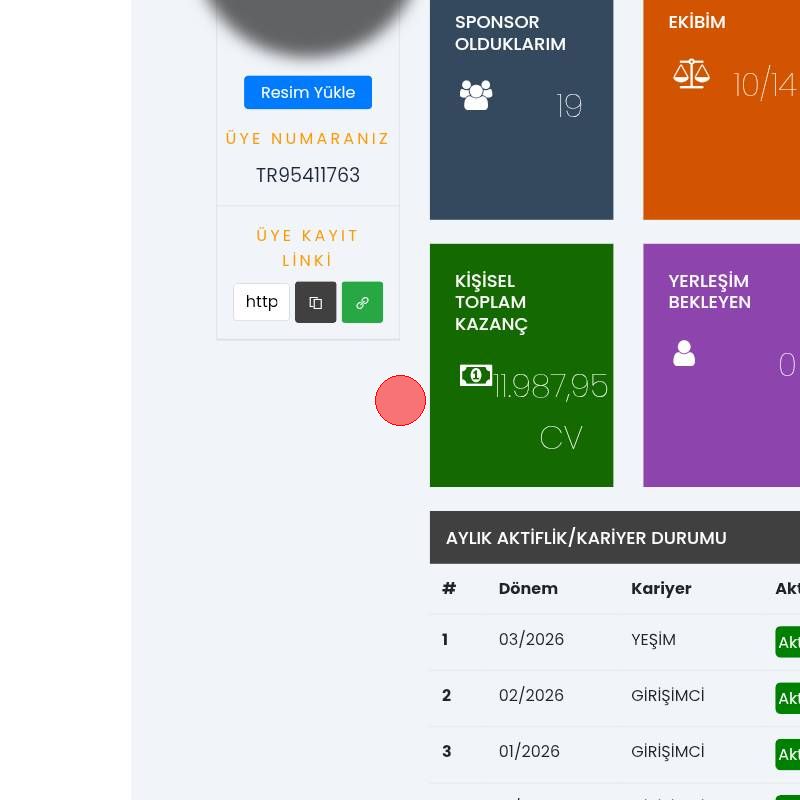Image resolution: width=800 pixels, height=800 pixels.
Task: Click the 11.987,95 CV earnings value
Action: [551, 387]
